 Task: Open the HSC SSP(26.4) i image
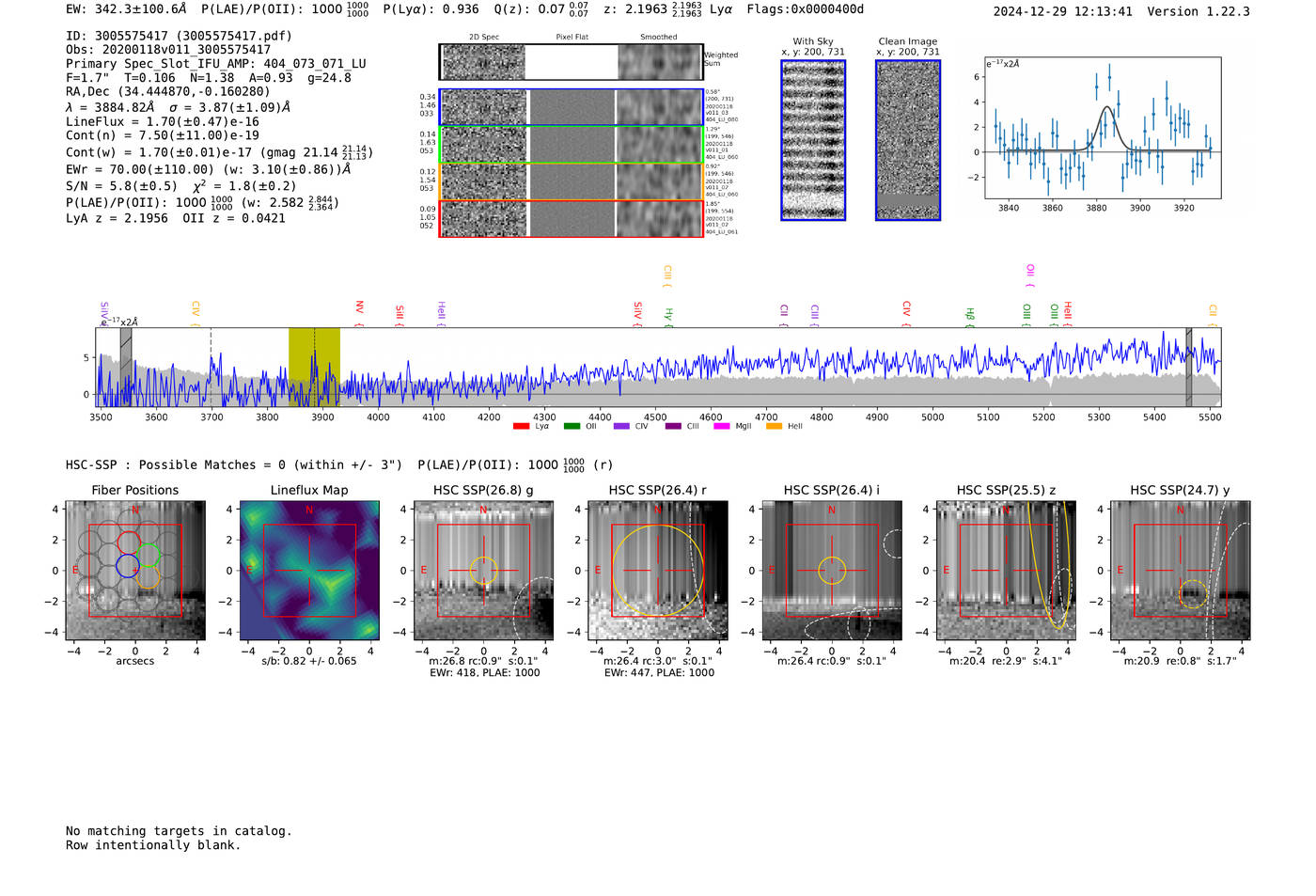(832, 570)
